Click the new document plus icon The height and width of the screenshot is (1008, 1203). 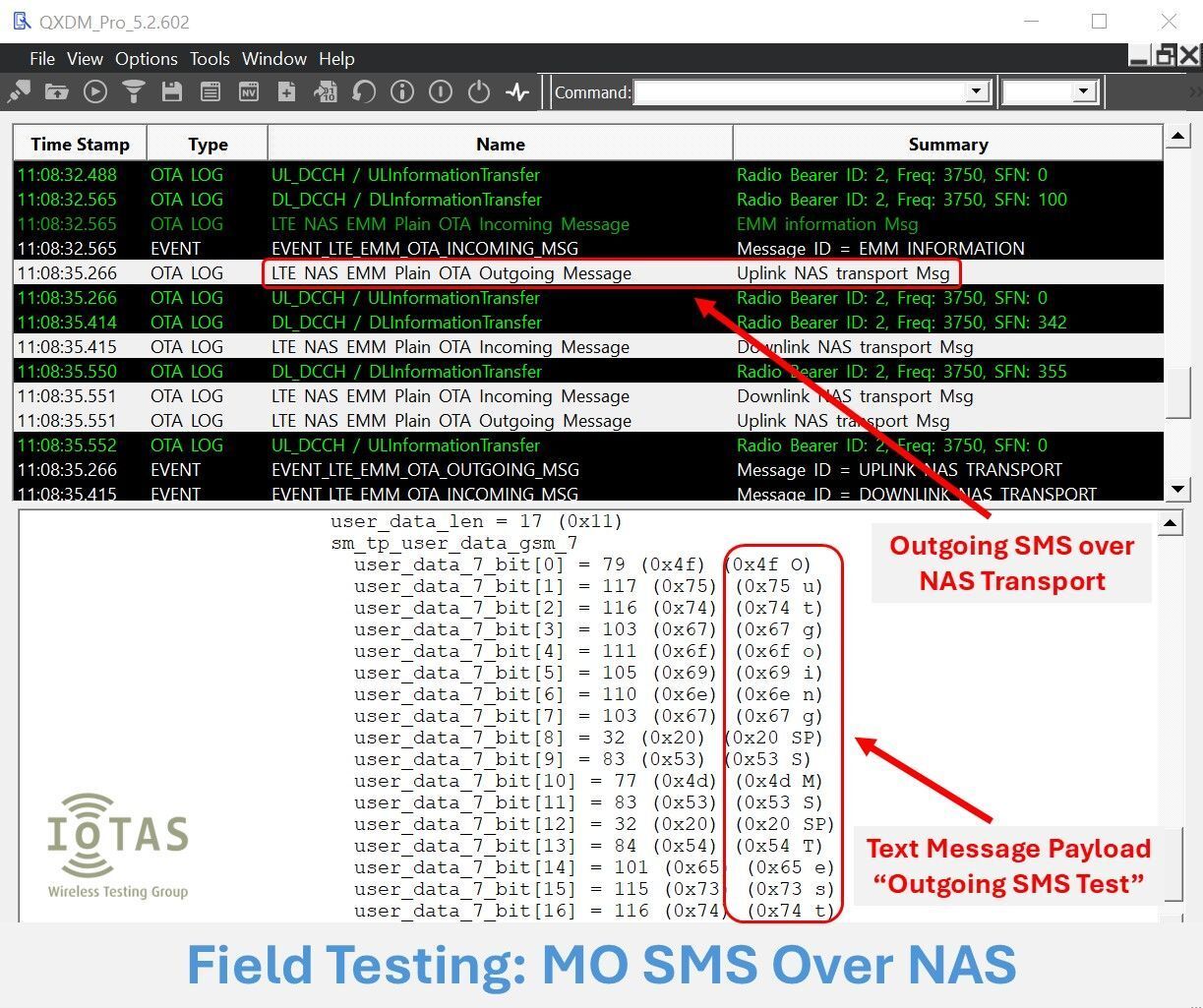click(286, 92)
